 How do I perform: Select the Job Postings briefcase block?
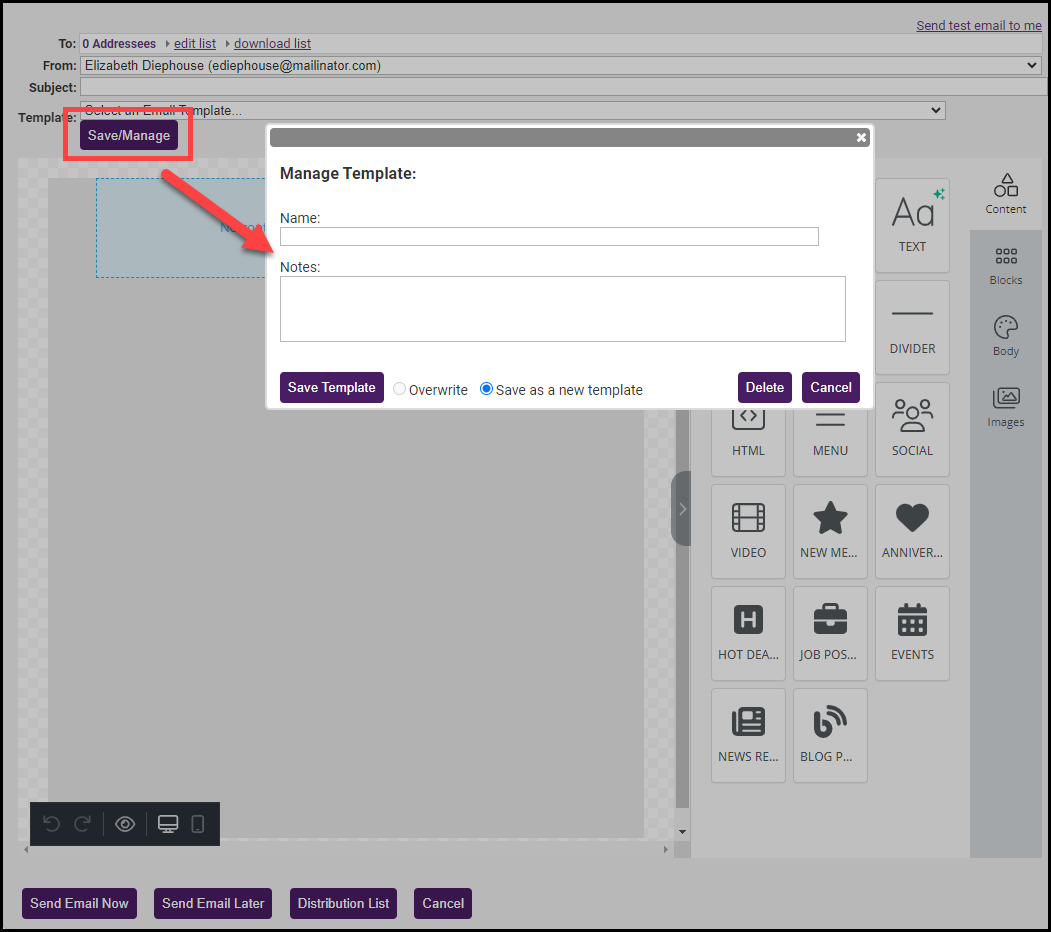coord(830,633)
